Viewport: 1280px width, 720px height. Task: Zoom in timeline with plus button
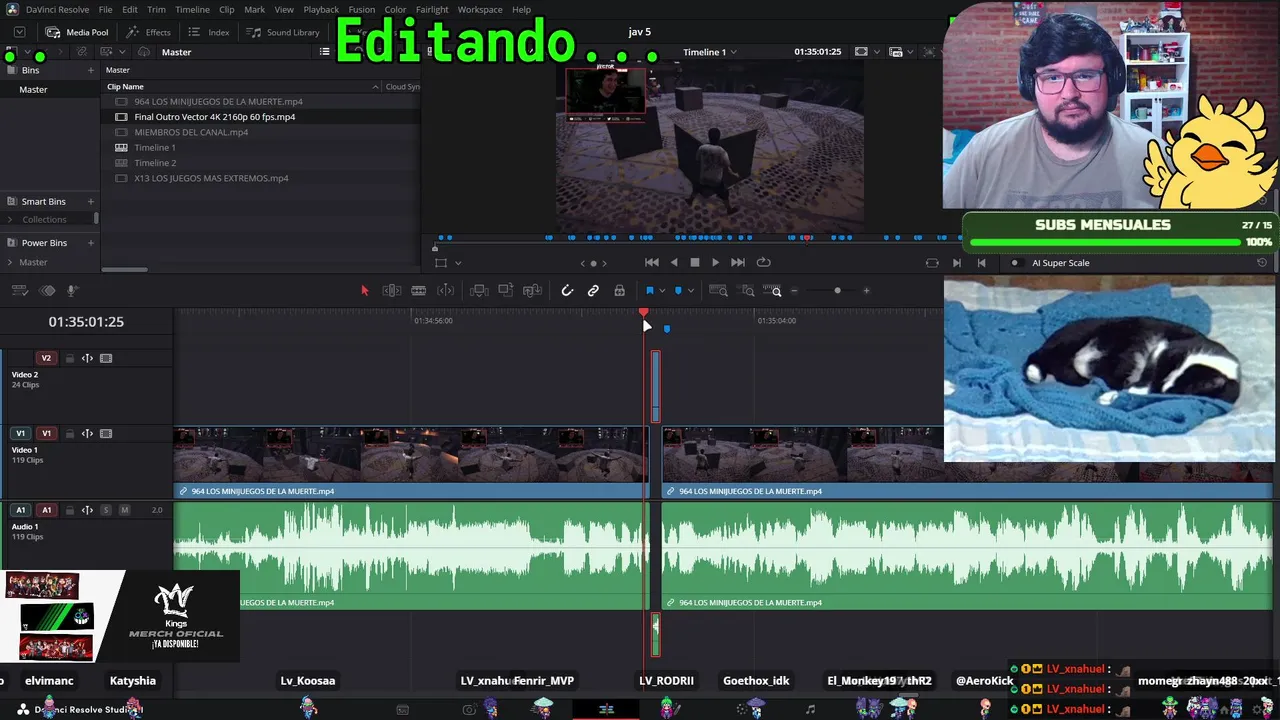(866, 291)
